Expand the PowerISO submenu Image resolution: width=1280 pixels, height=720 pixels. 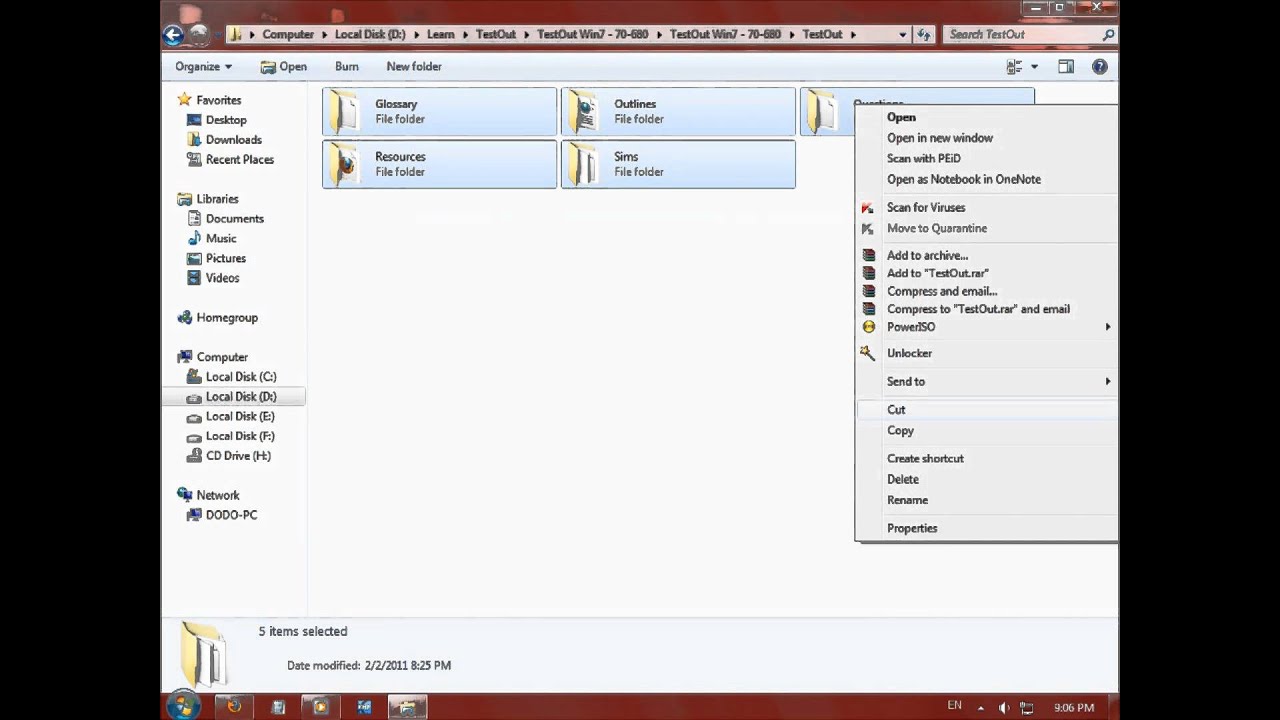1107,327
